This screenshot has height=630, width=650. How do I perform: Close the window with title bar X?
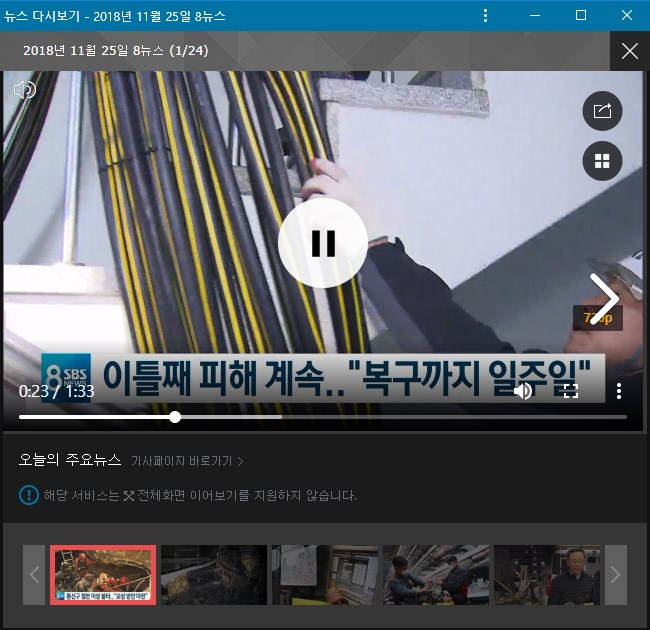click(627, 15)
